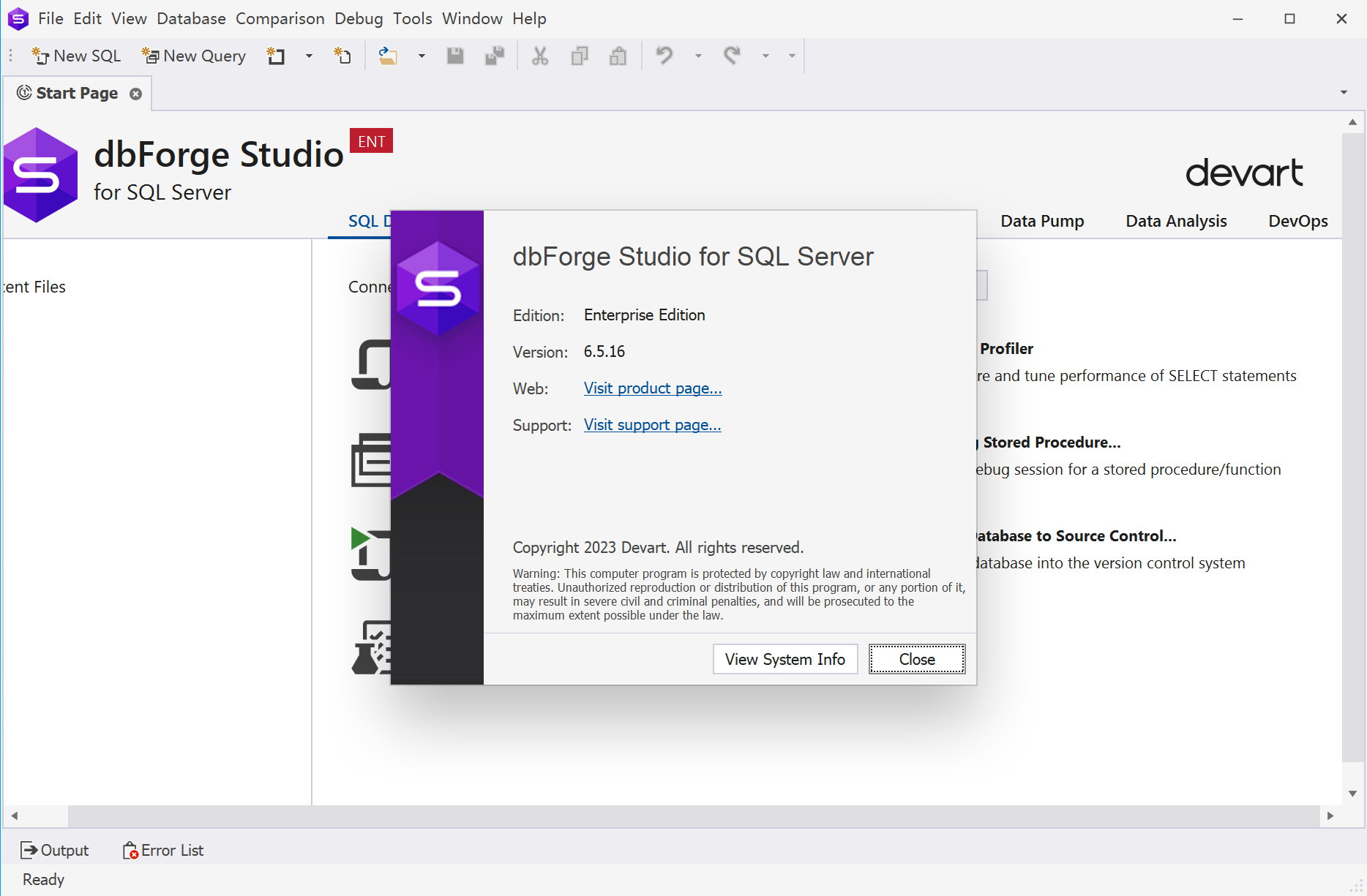
Task: Click the toolbar drag handle grip
Action: (10, 56)
